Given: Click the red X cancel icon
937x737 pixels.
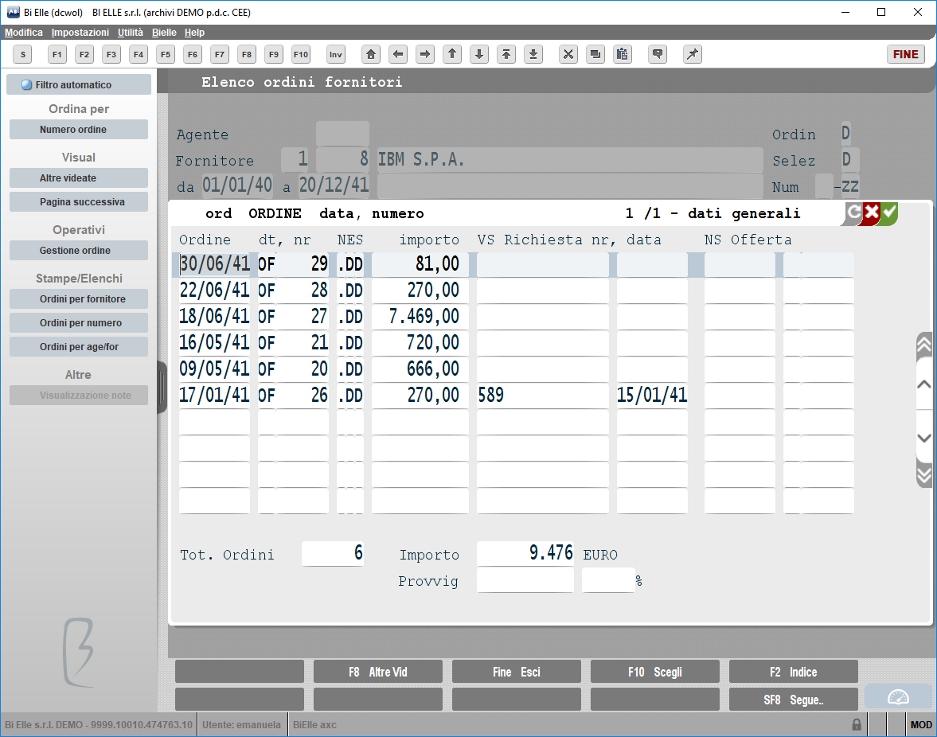Looking at the screenshot, I should pyautogui.click(x=871, y=212).
